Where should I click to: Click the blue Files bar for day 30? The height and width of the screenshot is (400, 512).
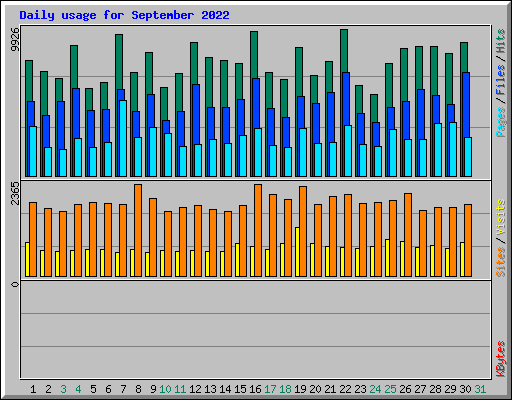[466, 104]
